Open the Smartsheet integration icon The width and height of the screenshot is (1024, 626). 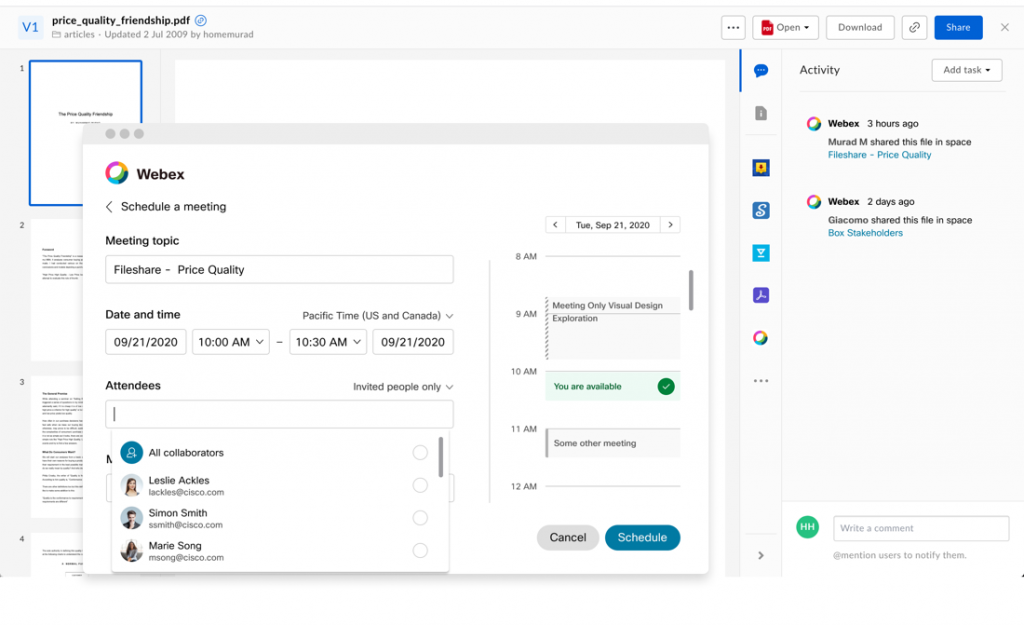click(x=761, y=210)
